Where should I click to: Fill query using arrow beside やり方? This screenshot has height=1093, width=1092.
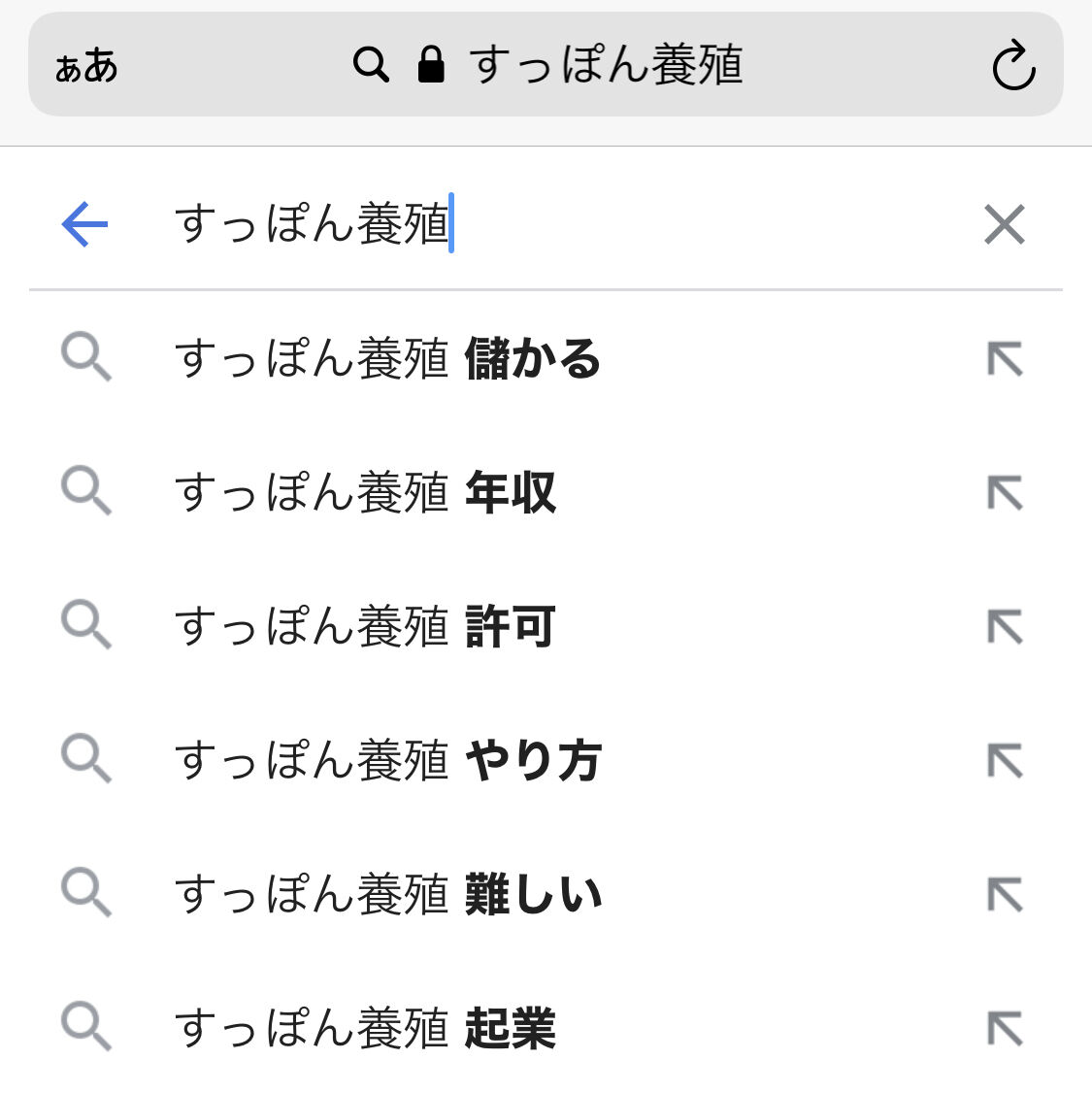click(x=1005, y=761)
